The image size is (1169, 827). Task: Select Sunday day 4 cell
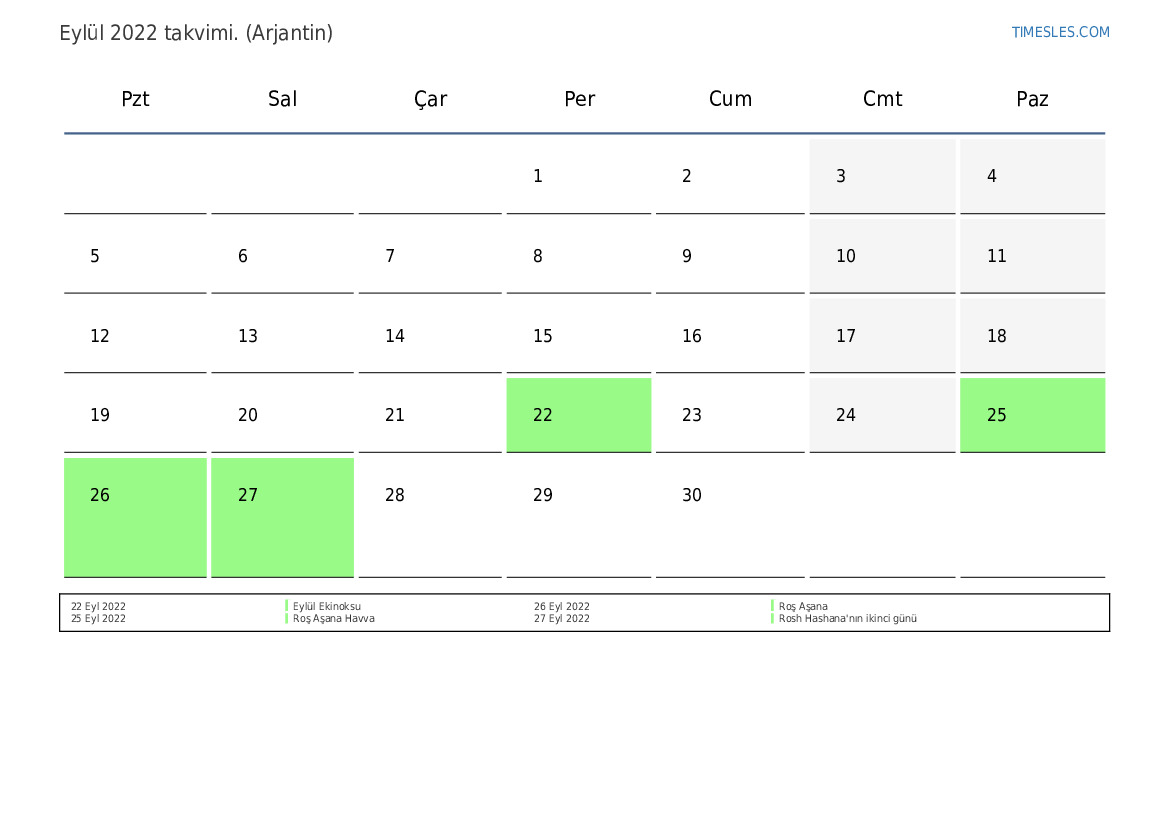(x=1033, y=176)
